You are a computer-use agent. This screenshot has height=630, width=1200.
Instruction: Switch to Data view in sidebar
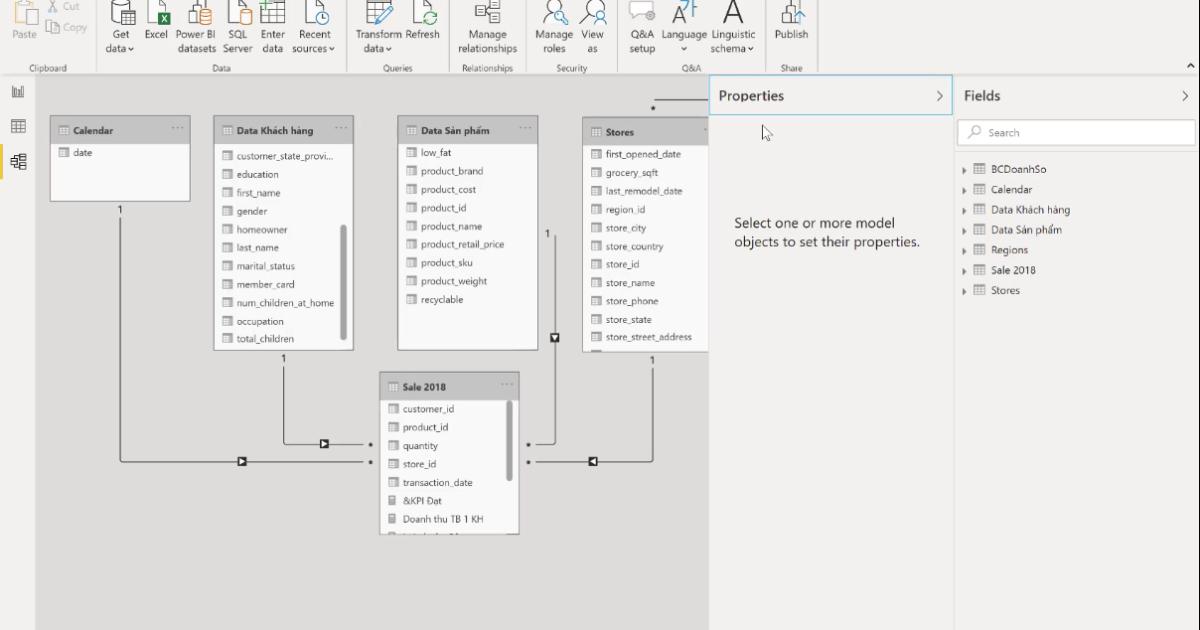[18, 126]
